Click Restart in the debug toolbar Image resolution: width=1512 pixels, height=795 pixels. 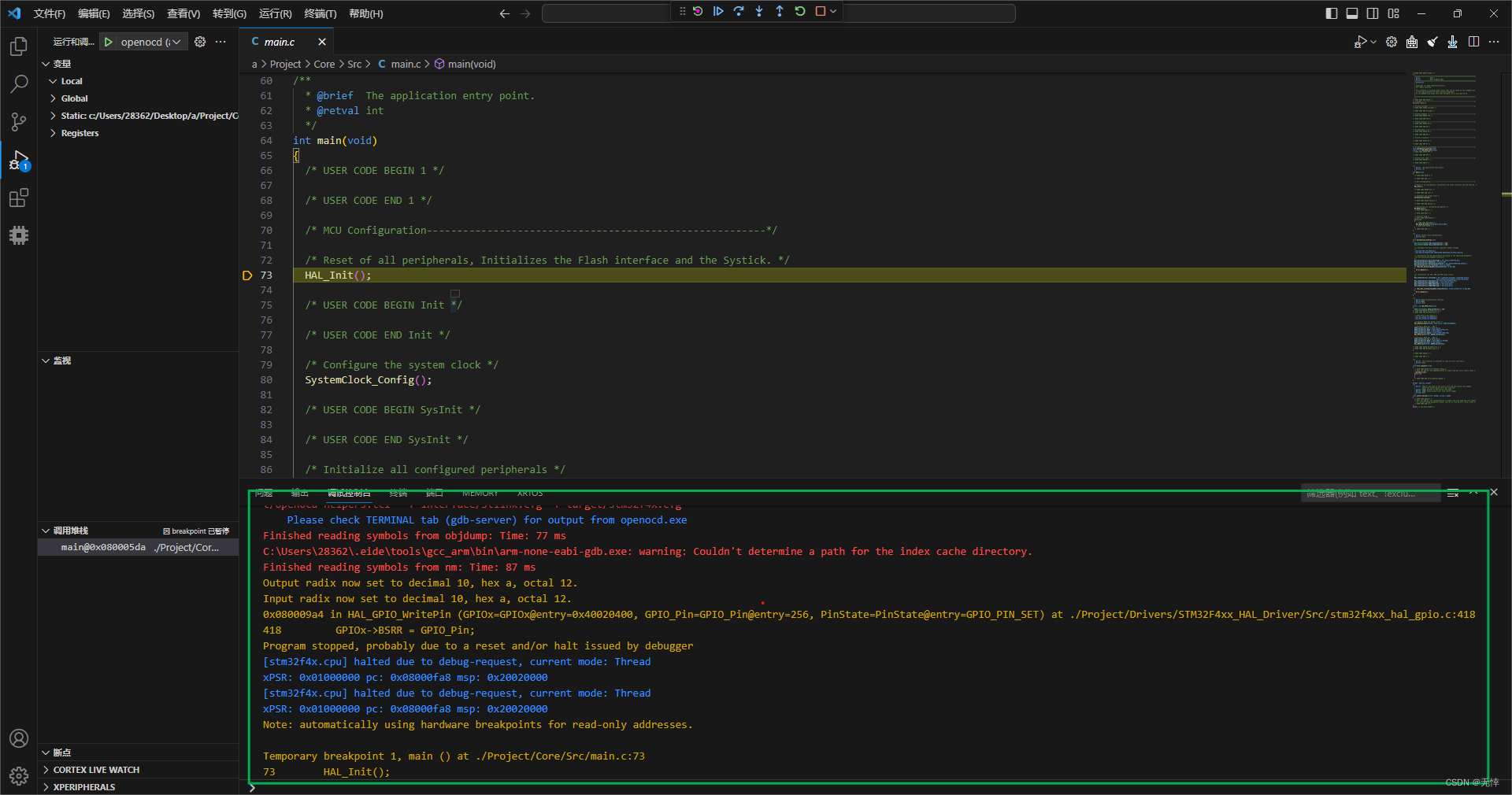800,11
